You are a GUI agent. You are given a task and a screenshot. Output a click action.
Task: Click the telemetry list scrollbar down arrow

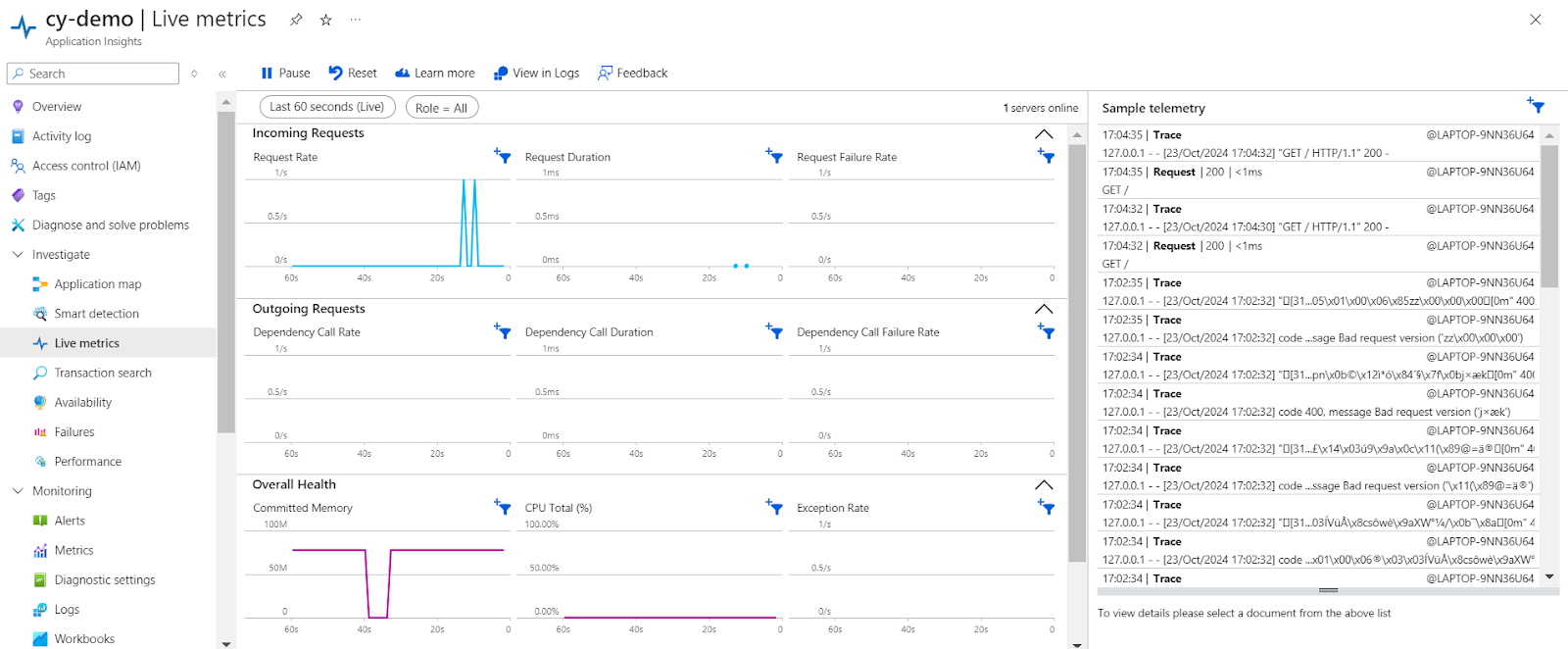[1549, 577]
